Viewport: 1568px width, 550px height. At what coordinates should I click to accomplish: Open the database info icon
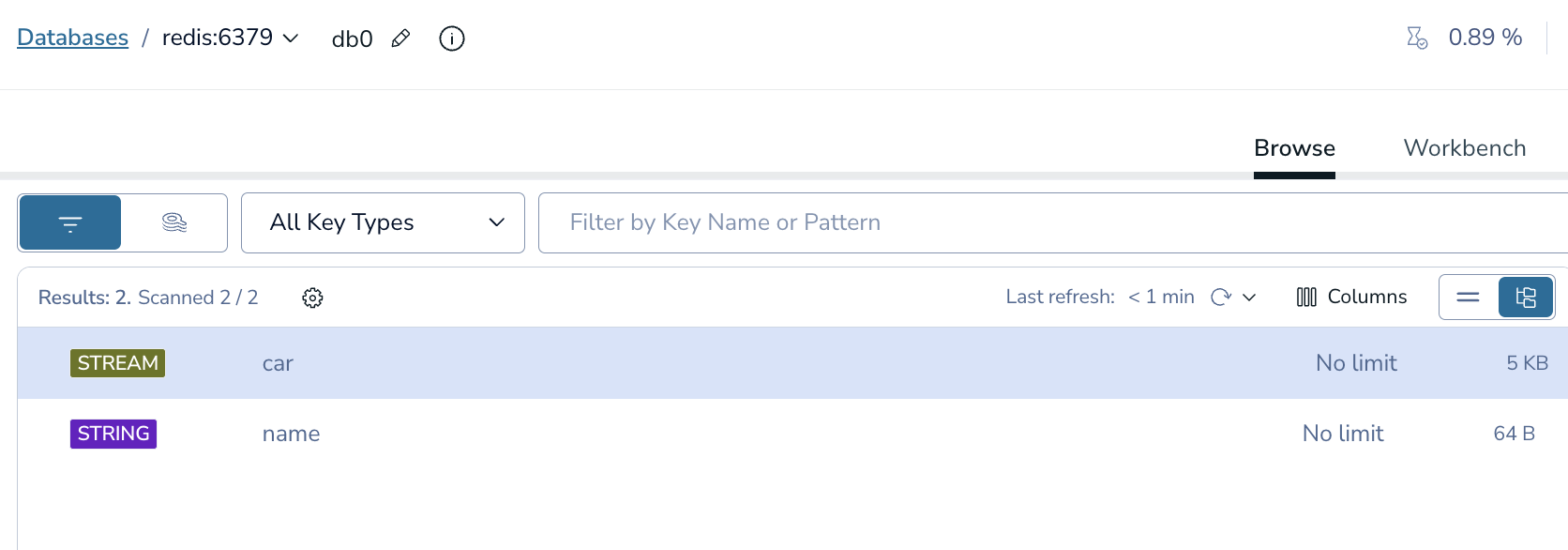[x=452, y=38]
